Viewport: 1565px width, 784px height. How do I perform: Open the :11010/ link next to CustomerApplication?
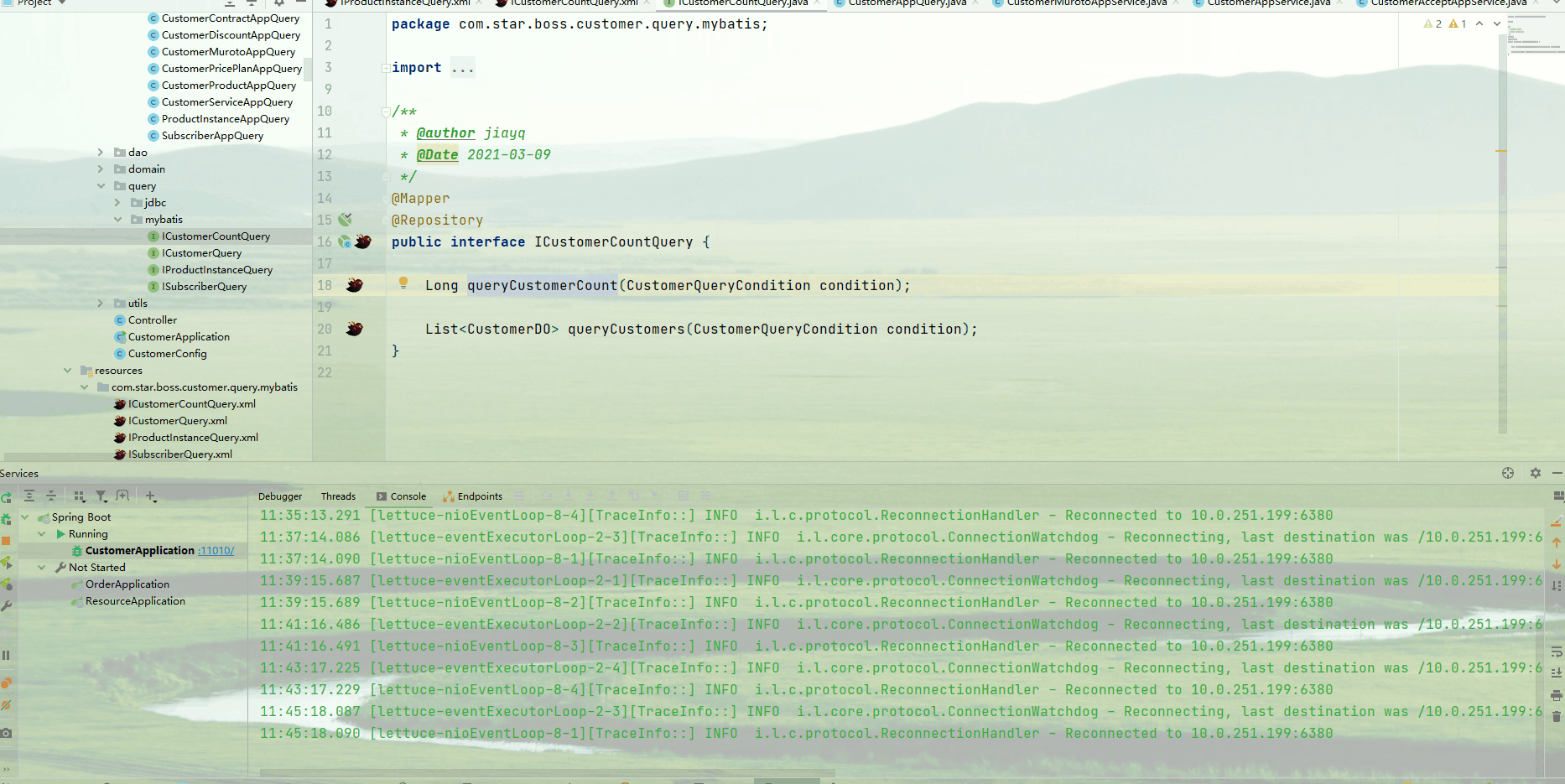point(216,551)
